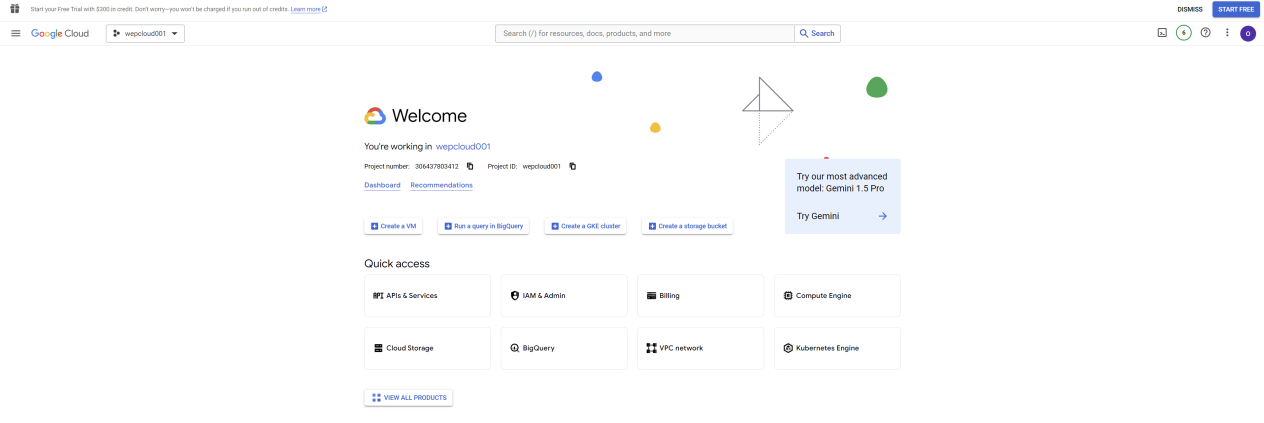The height and width of the screenshot is (423, 1264).
Task: Click Create a storage bucket button
Action: (688, 226)
